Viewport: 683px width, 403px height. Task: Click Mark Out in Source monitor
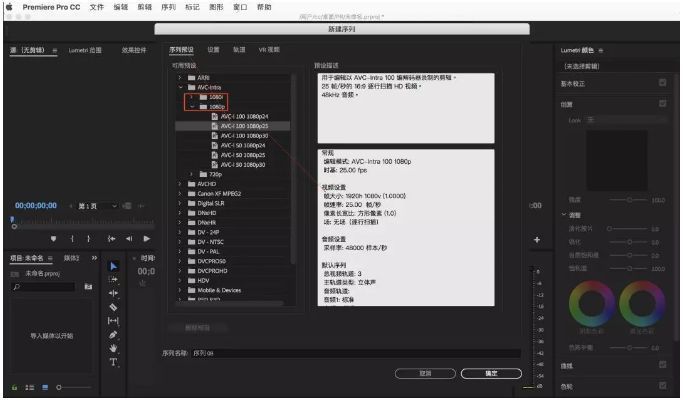tap(88, 239)
